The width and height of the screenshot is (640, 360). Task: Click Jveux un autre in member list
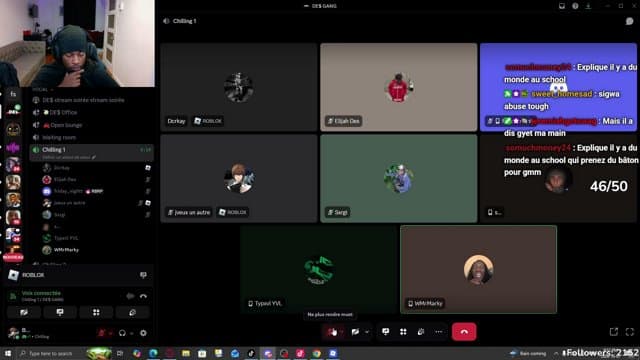97,203
